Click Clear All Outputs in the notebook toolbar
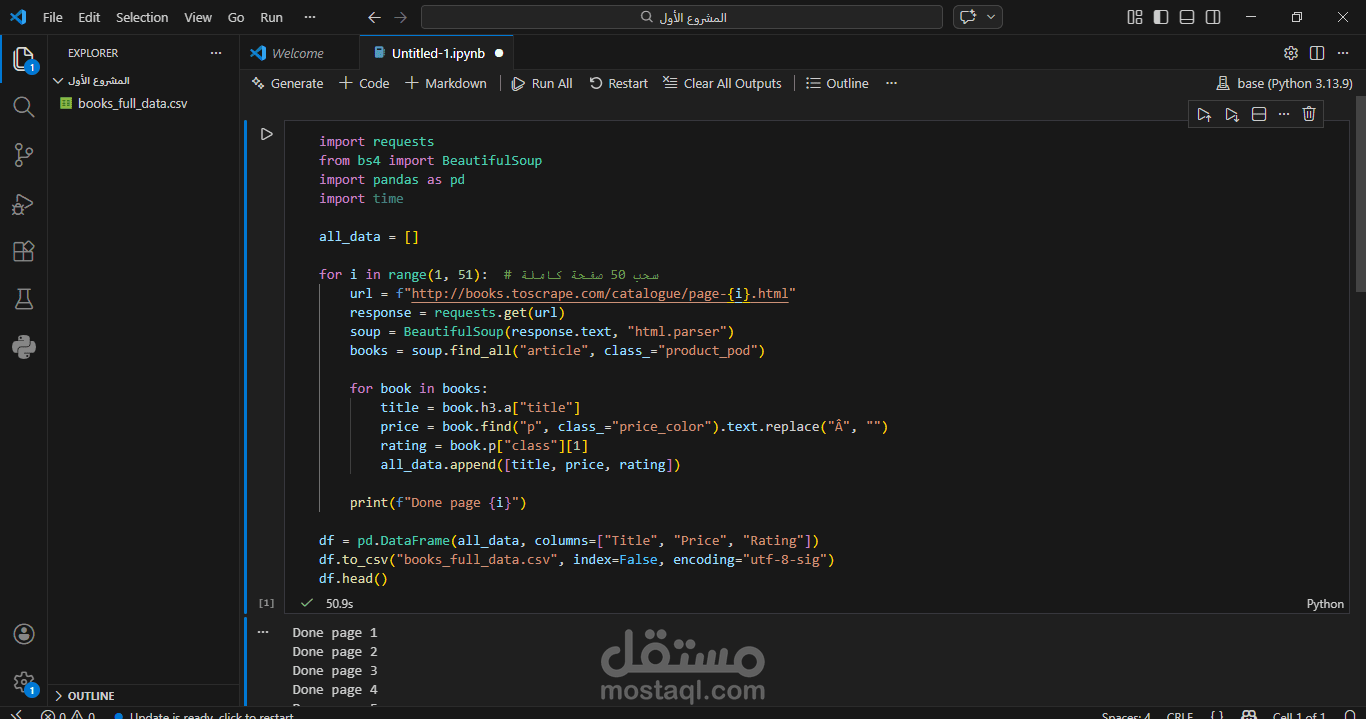This screenshot has height=719, width=1366. click(x=722, y=83)
